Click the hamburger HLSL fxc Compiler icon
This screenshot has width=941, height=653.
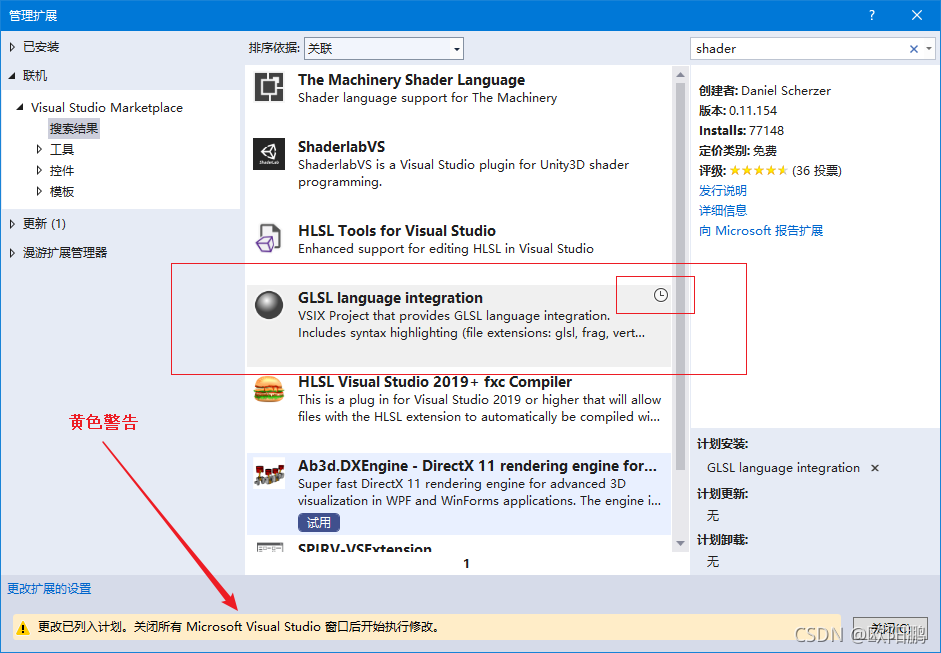tap(269, 389)
